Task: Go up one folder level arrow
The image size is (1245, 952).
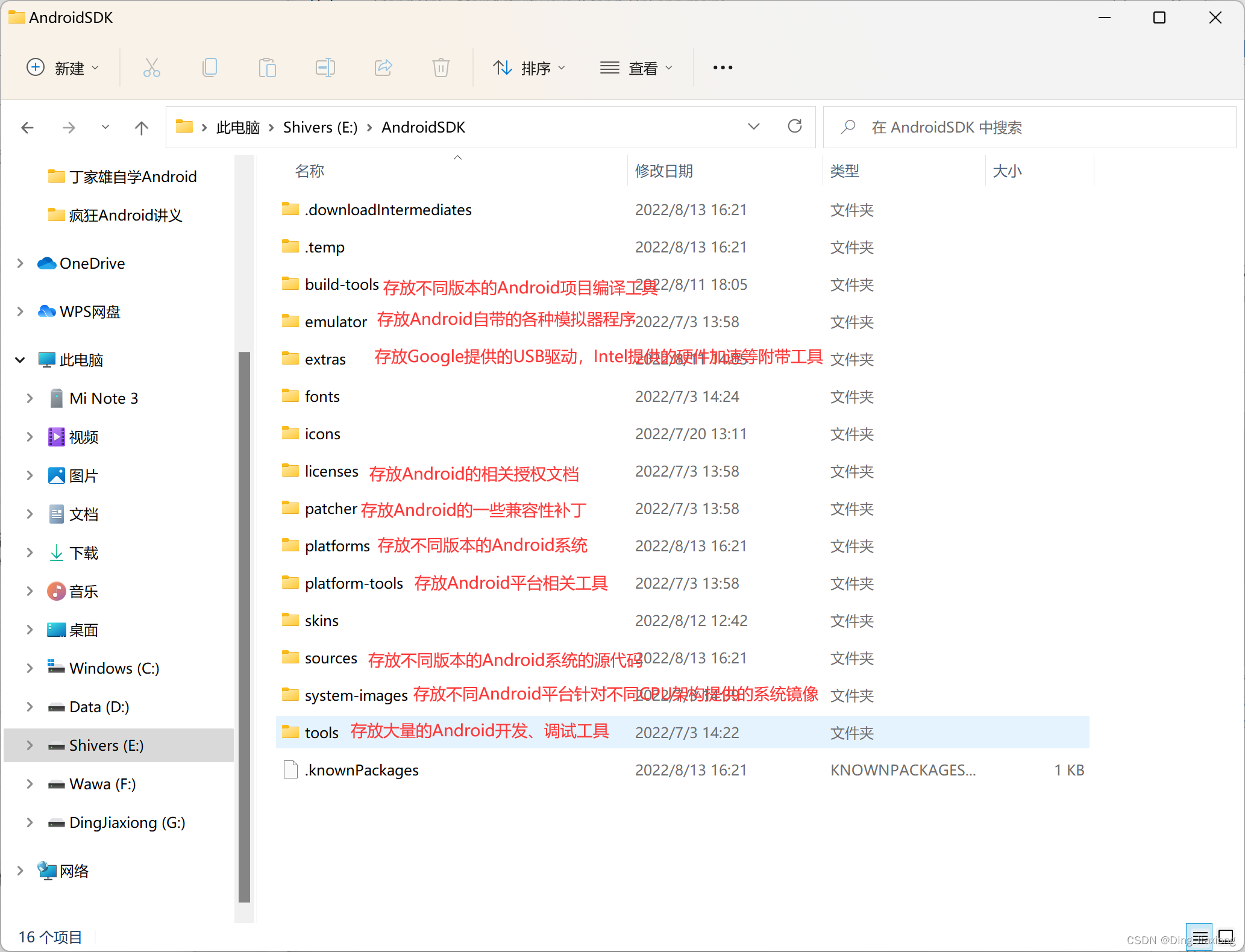Action: coord(142,127)
